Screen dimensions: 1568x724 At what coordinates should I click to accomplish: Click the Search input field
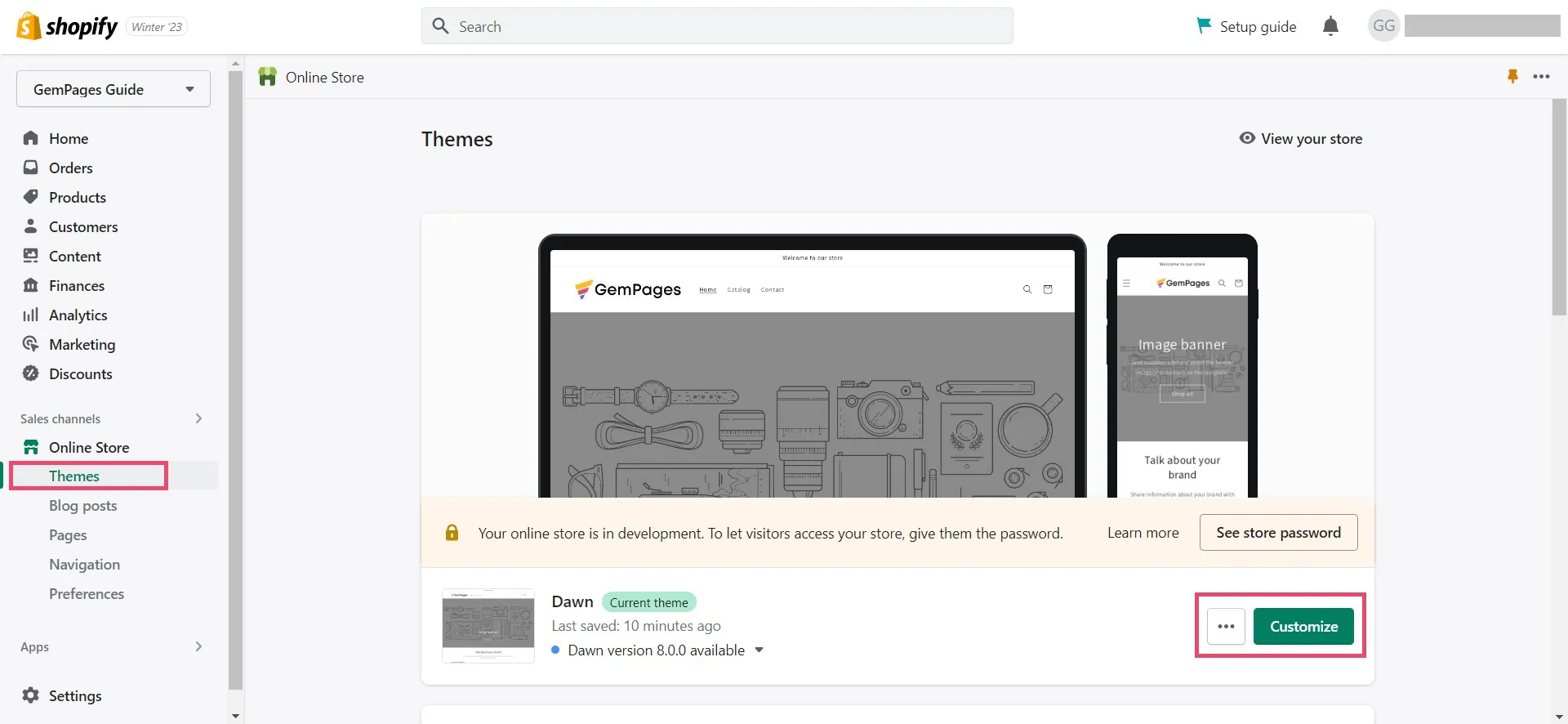point(717,26)
